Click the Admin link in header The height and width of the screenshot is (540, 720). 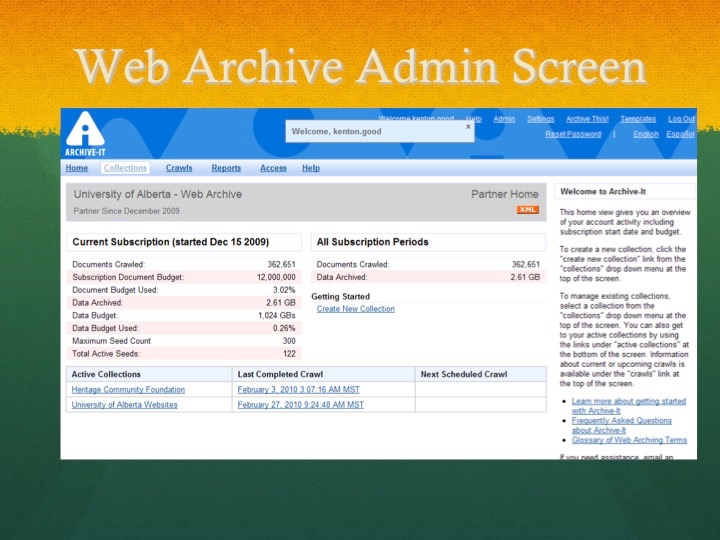[504, 119]
